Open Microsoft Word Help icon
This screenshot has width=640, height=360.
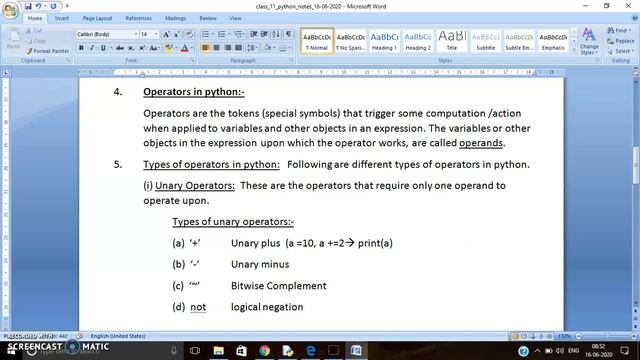635,18
